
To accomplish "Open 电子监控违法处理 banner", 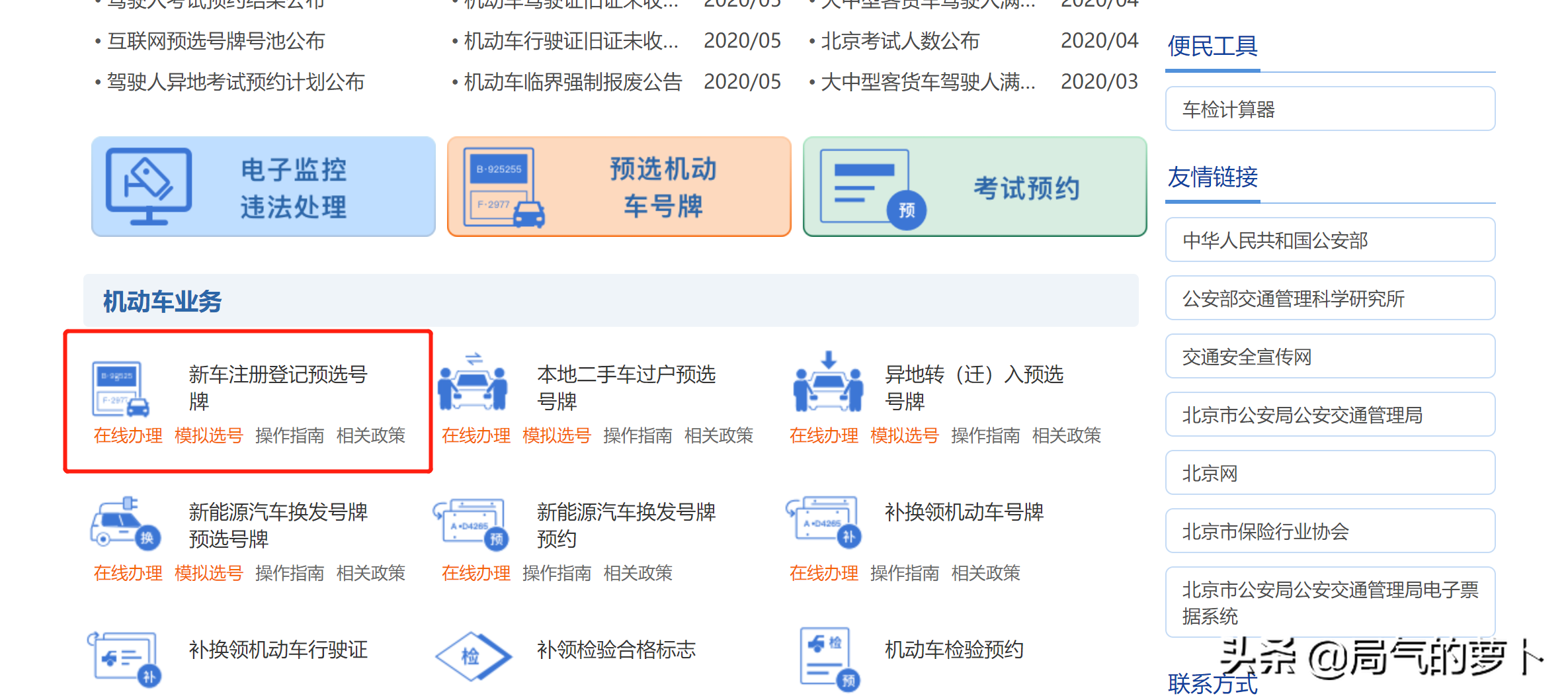I will coord(263,187).
